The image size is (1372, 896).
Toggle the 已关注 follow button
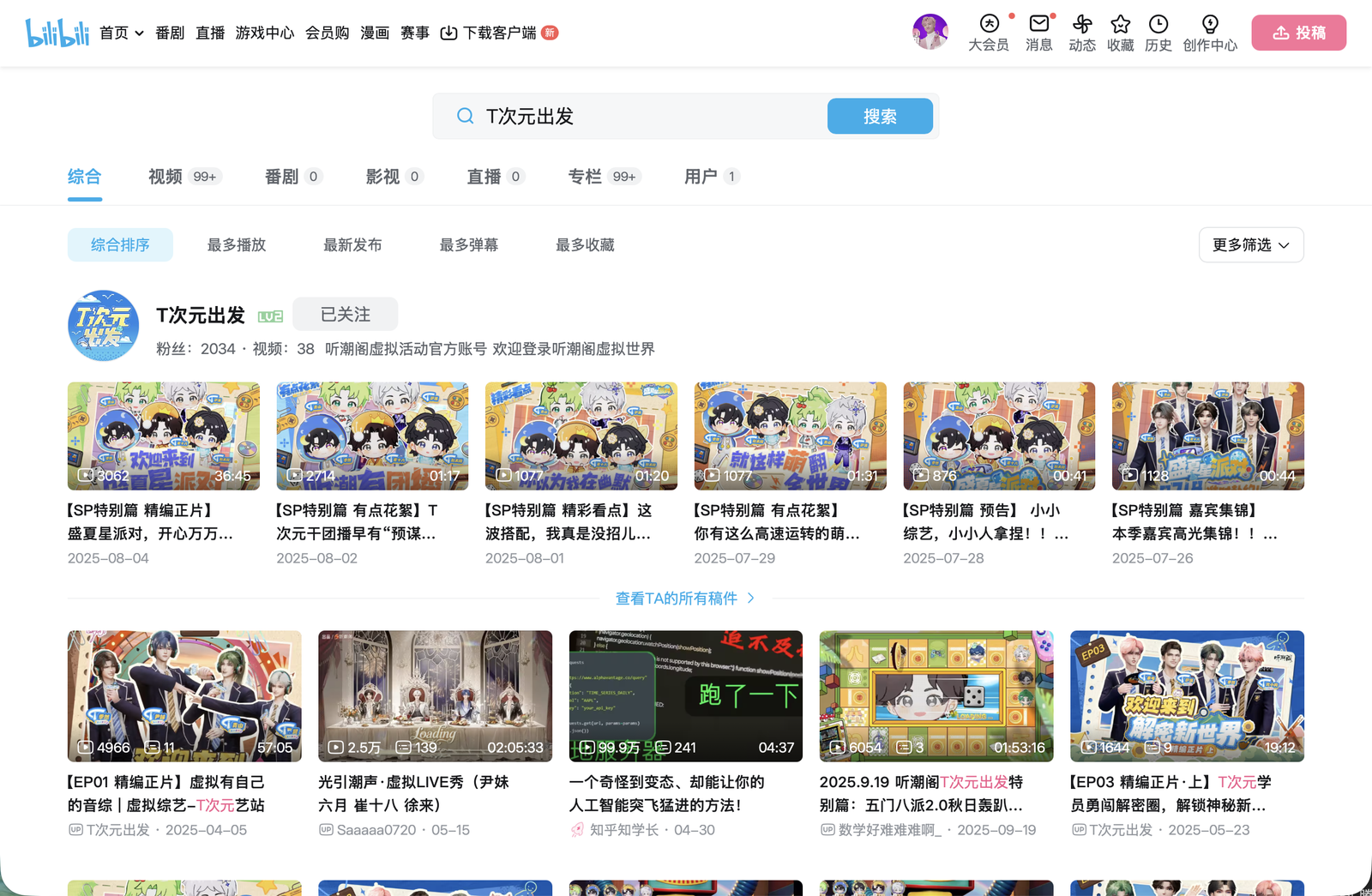pyautogui.click(x=345, y=315)
